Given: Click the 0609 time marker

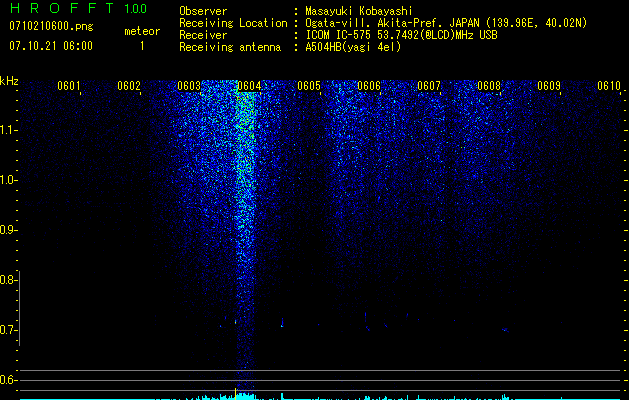Looking at the screenshot, I should coord(549,86).
